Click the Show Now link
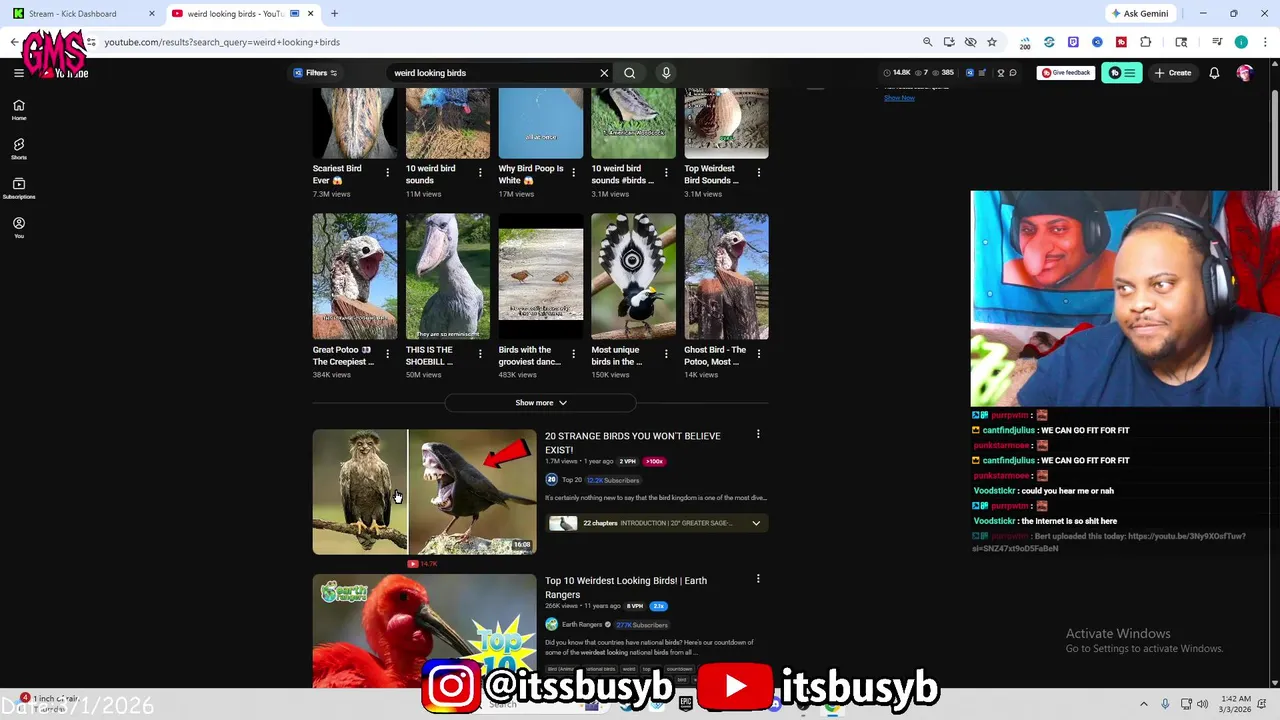1280x720 pixels. coord(899,97)
